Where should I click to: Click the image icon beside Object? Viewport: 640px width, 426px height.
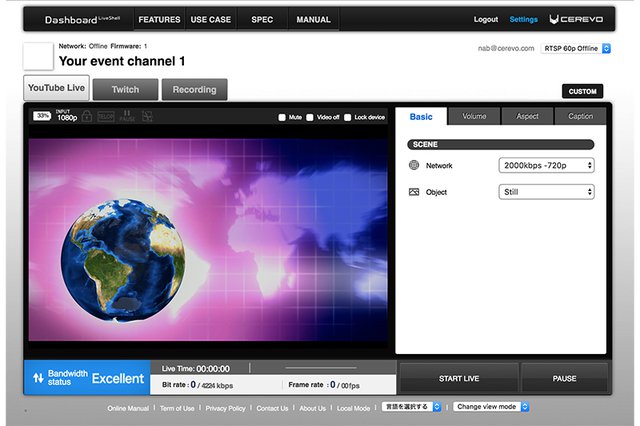[414, 192]
